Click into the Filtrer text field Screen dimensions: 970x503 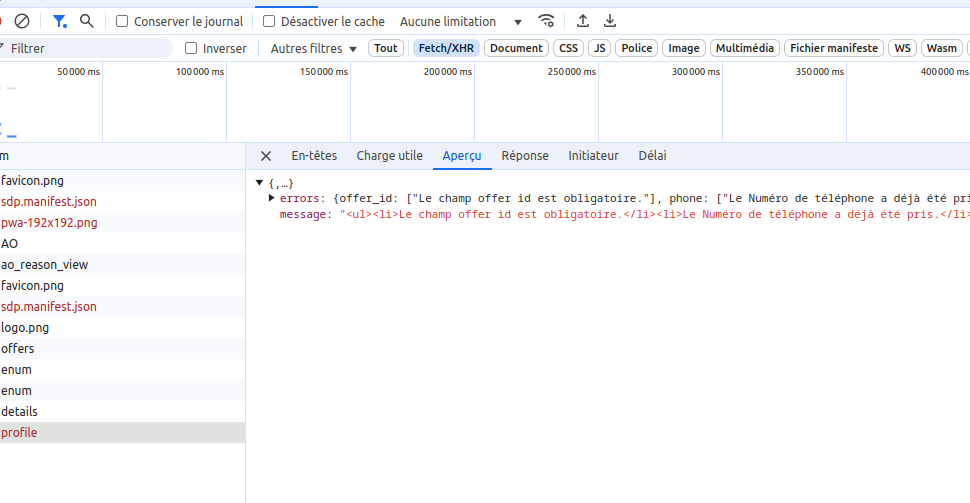click(87, 48)
